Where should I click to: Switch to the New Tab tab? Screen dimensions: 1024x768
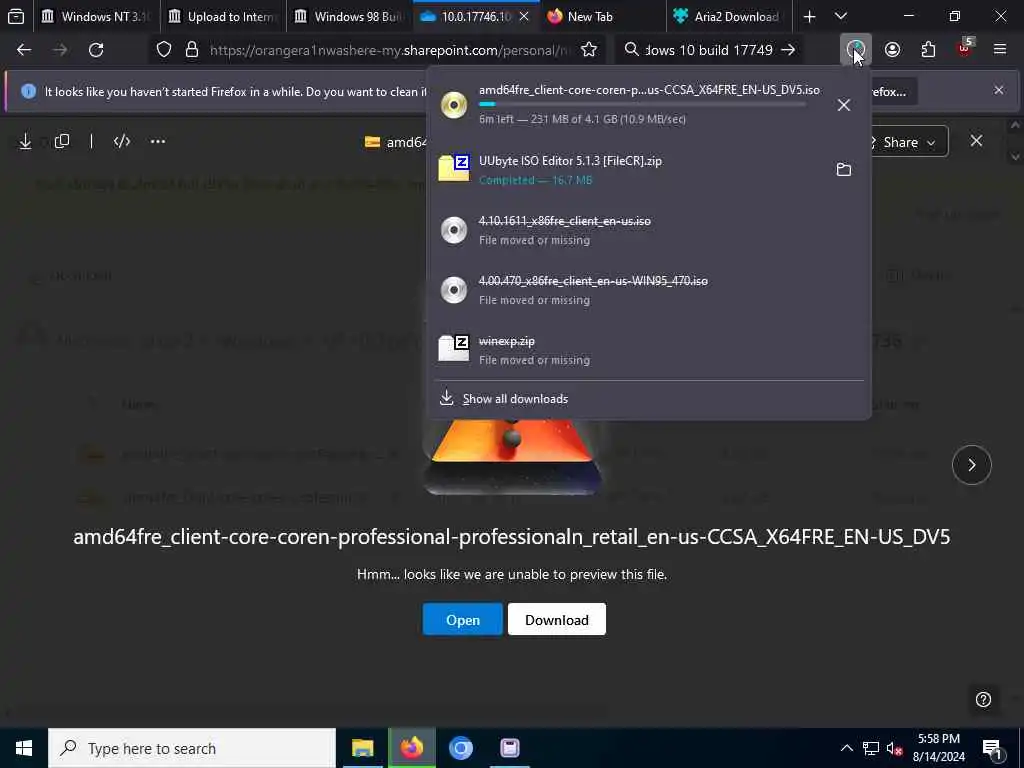[602, 16]
